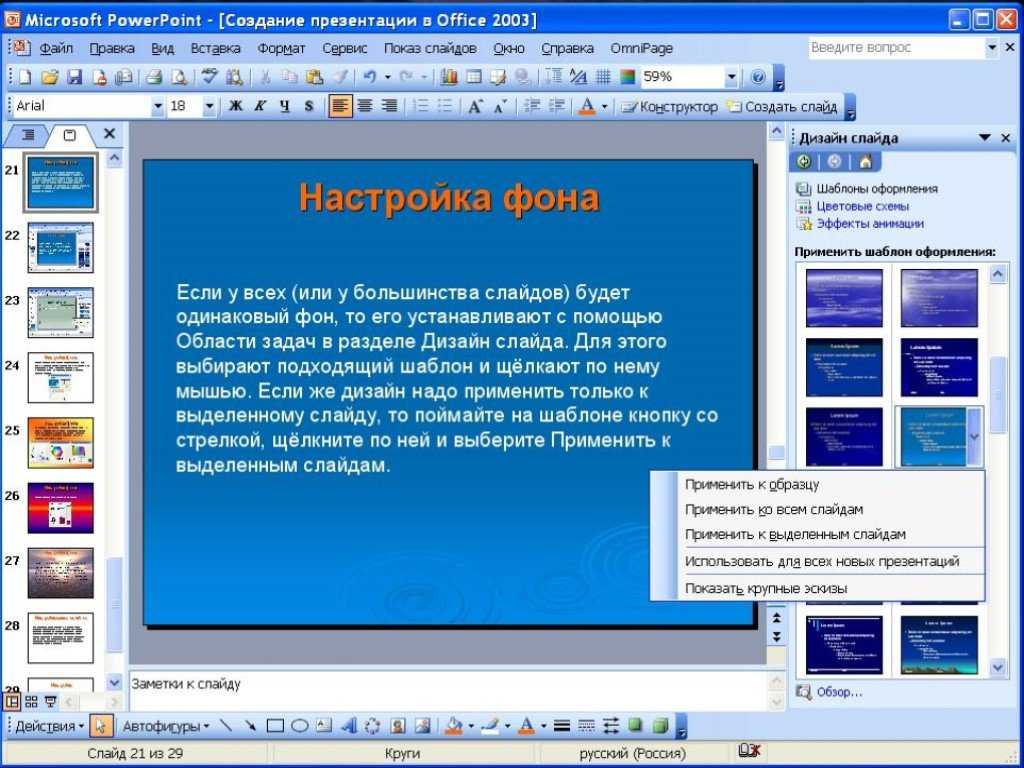
Task: Select the Oval drawing tool
Action: coord(300,726)
